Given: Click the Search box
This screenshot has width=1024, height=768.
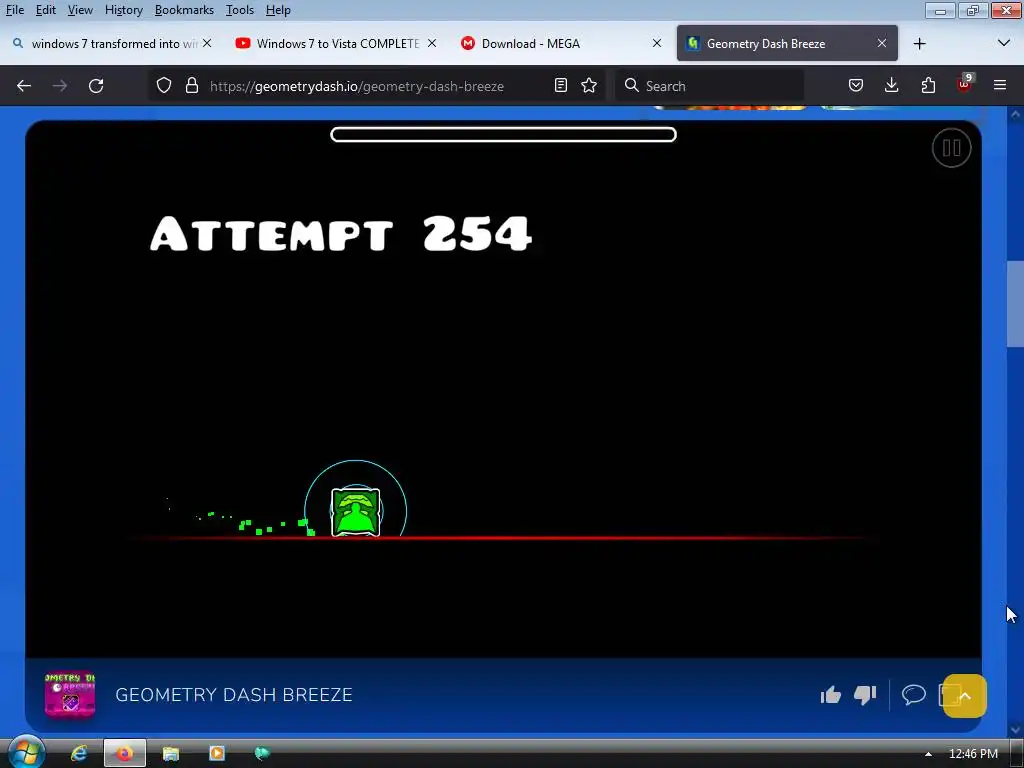Looking at the screenshot, I should pos(709,86).
